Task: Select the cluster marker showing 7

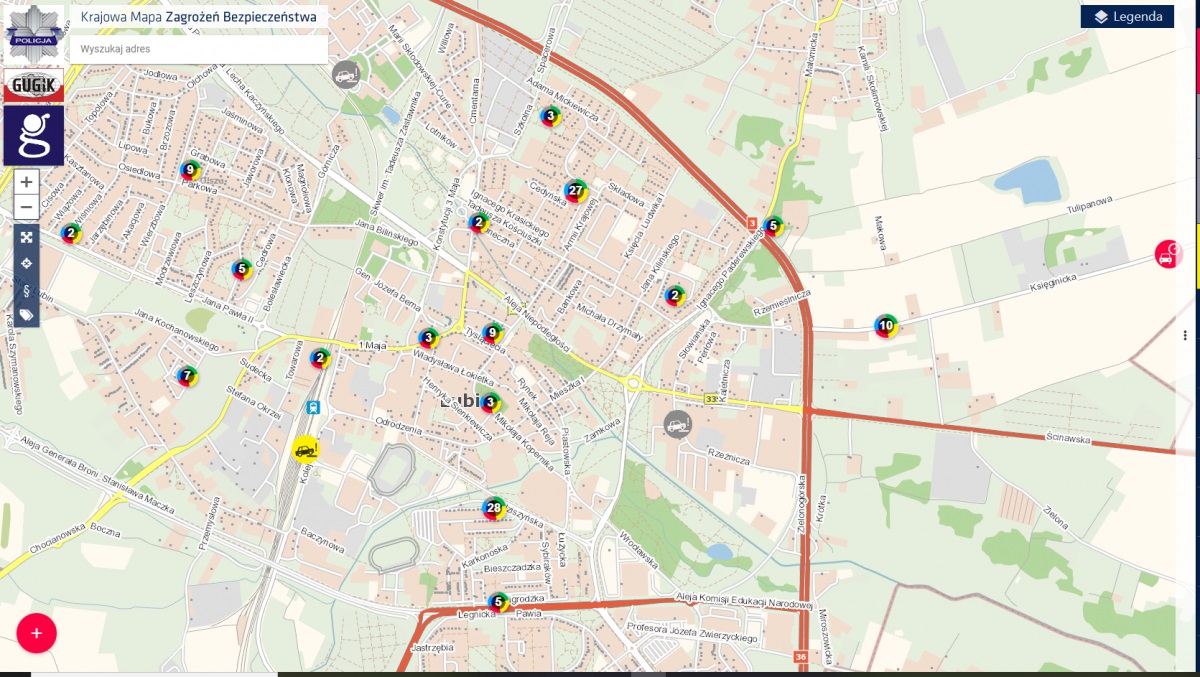Action: click(187, 377)
